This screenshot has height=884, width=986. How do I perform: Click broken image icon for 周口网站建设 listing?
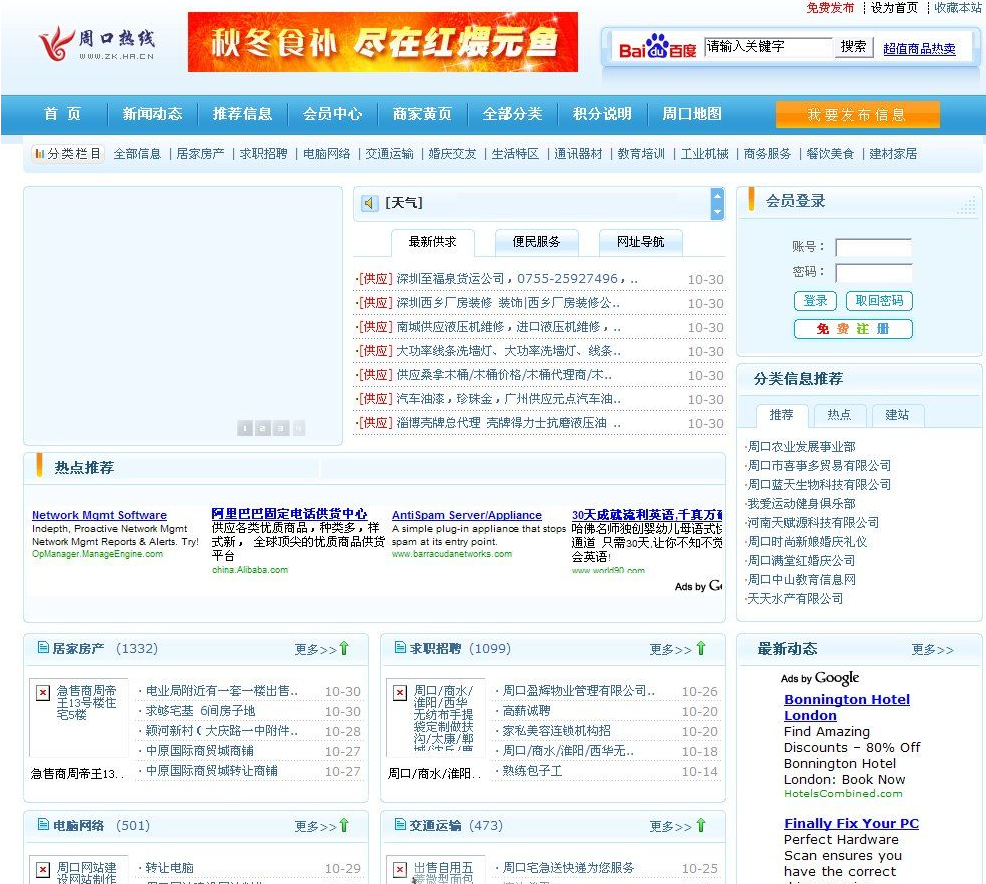(43, 870)
